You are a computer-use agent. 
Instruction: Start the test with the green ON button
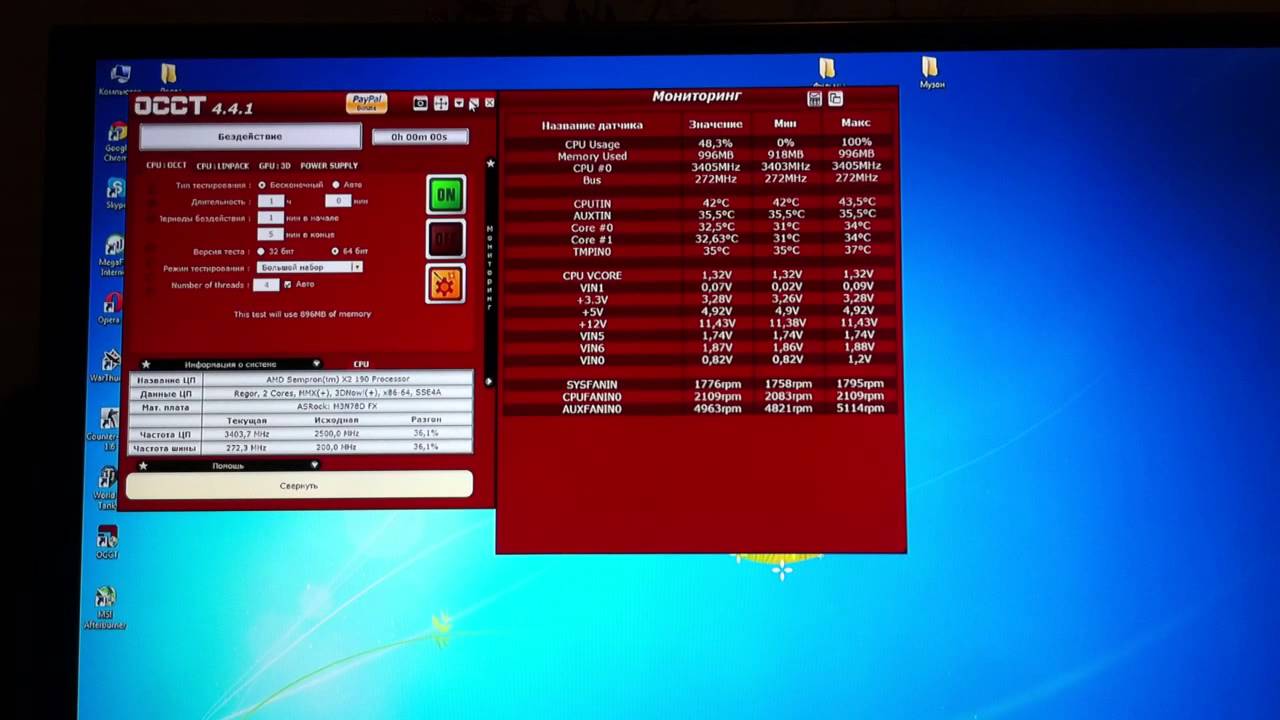tap(446, 194)
